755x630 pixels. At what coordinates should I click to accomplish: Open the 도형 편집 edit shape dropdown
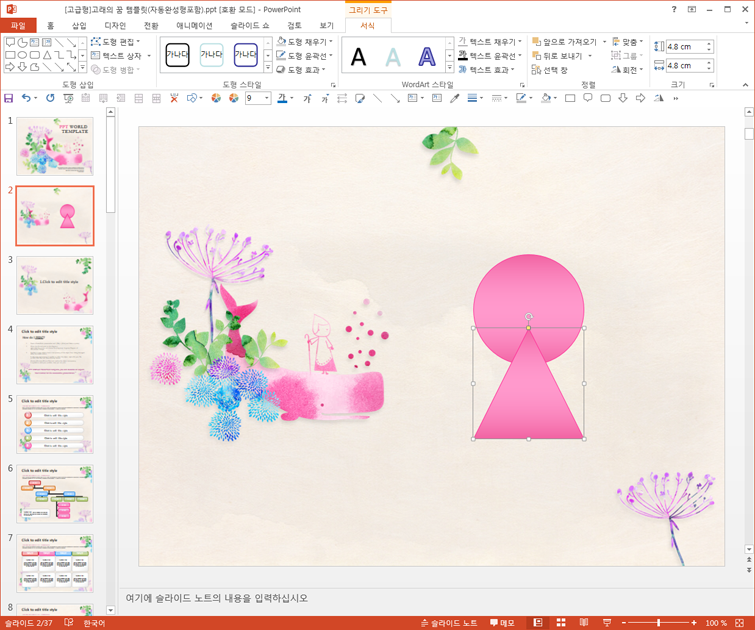[x=116, y=42]
